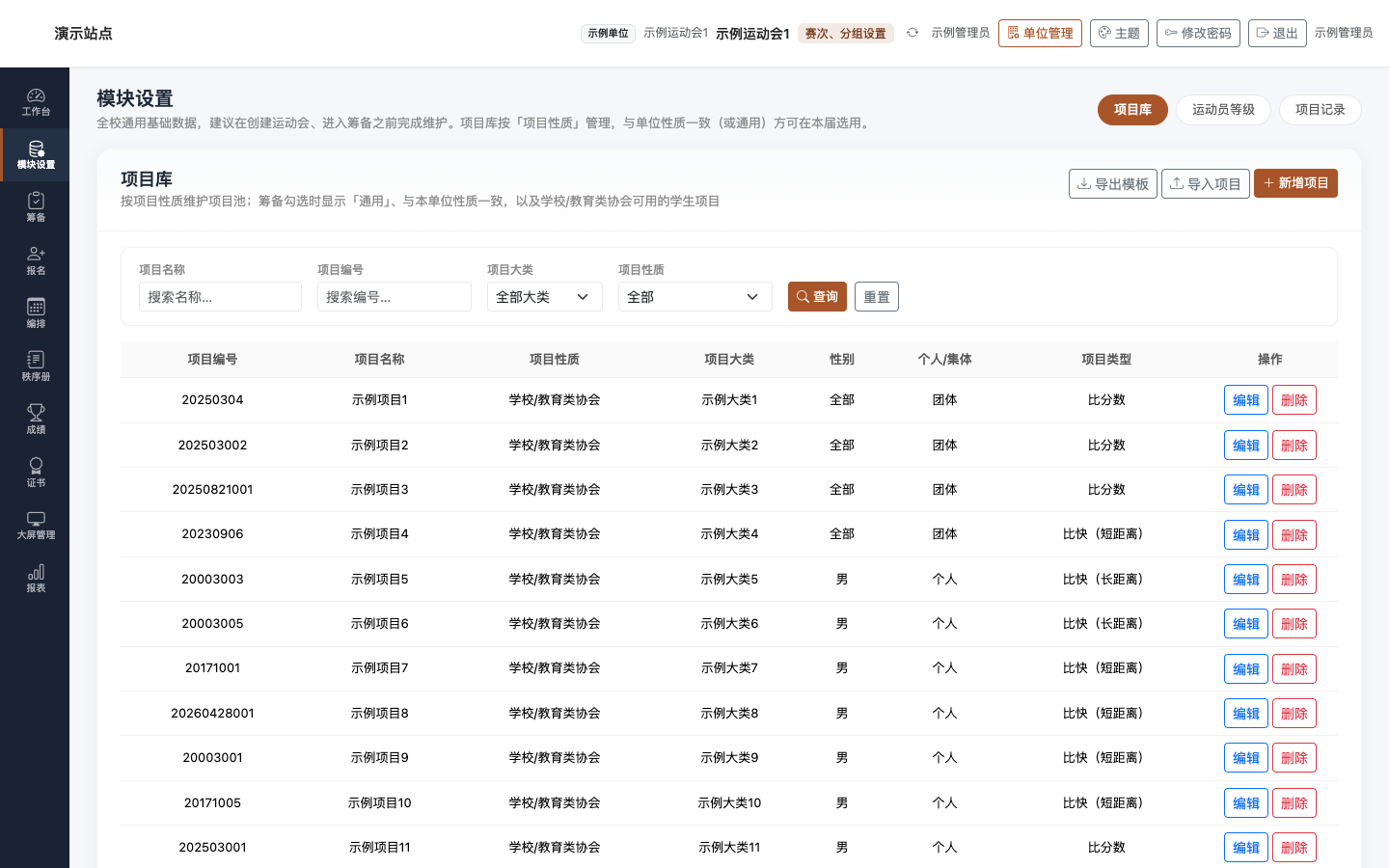Delete row 示例项目8
Screen dimensions: 1389x868
[1294, 714]
